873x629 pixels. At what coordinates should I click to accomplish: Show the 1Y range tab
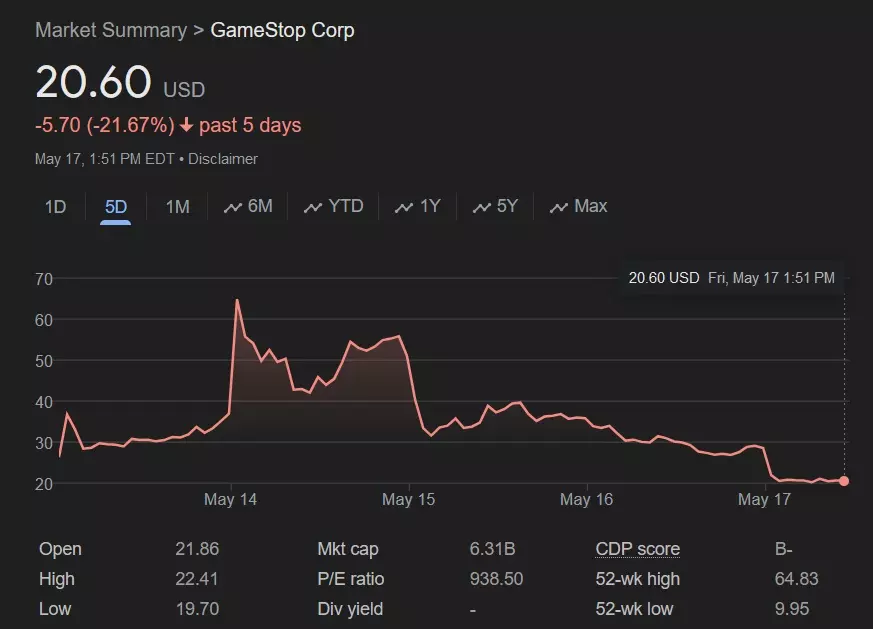[x=418, y=207]
